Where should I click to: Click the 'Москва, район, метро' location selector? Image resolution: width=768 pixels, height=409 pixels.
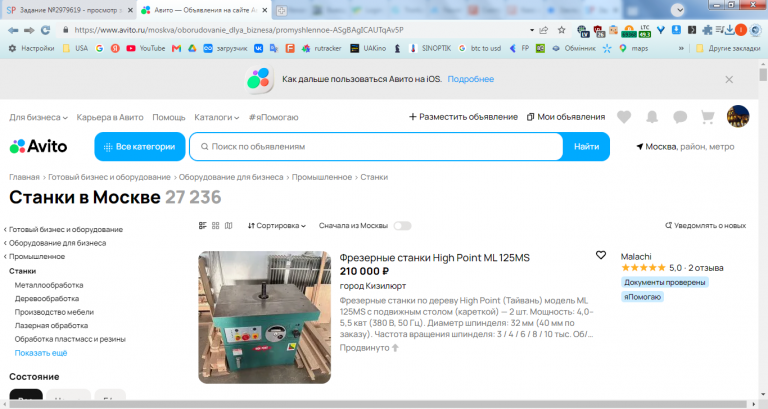(x=685, y=146)
